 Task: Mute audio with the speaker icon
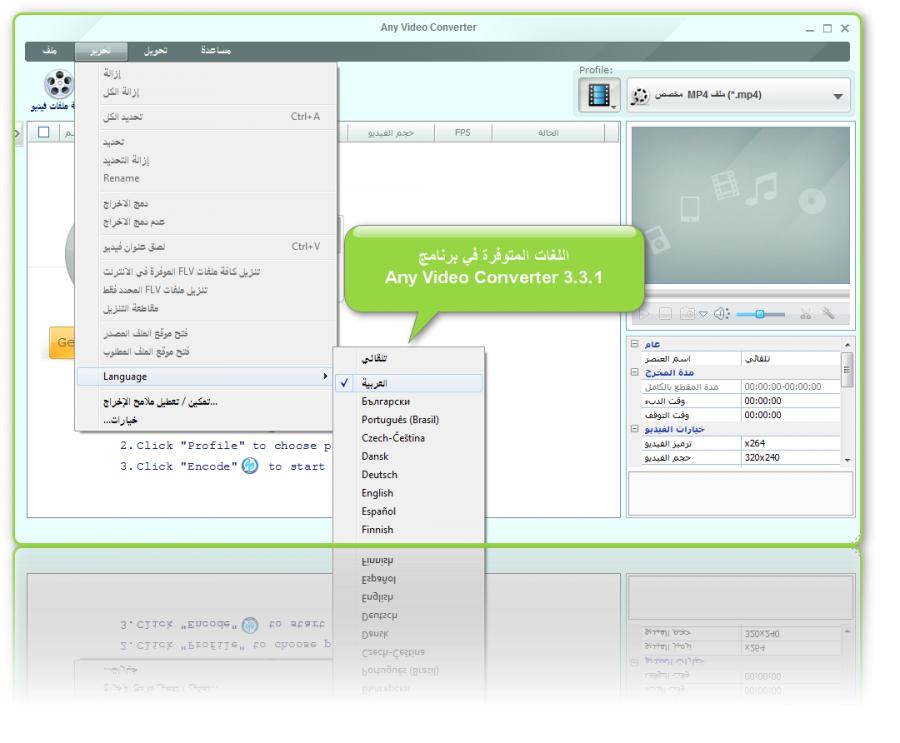(x=720, y=314)
